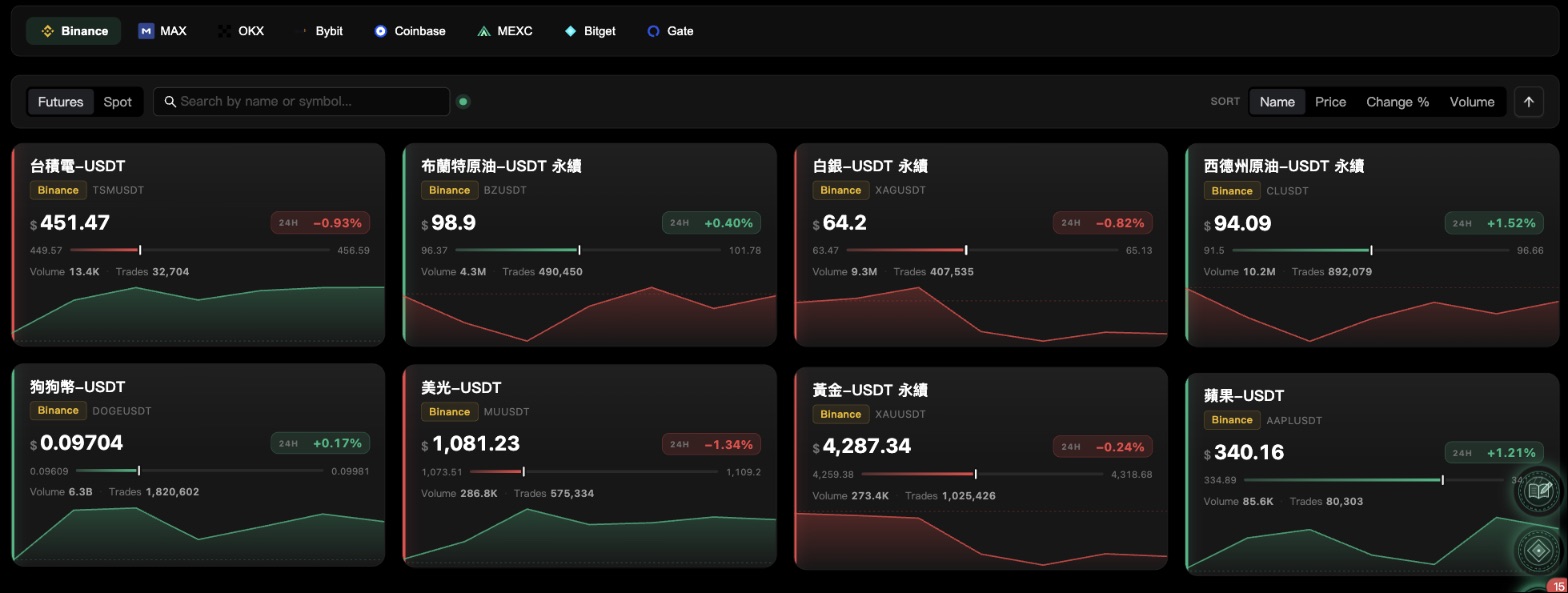Click the 4,287.34 price on the XAUUSDT card
Viewport: 1568px width, 593px height.
click(867, 446)
